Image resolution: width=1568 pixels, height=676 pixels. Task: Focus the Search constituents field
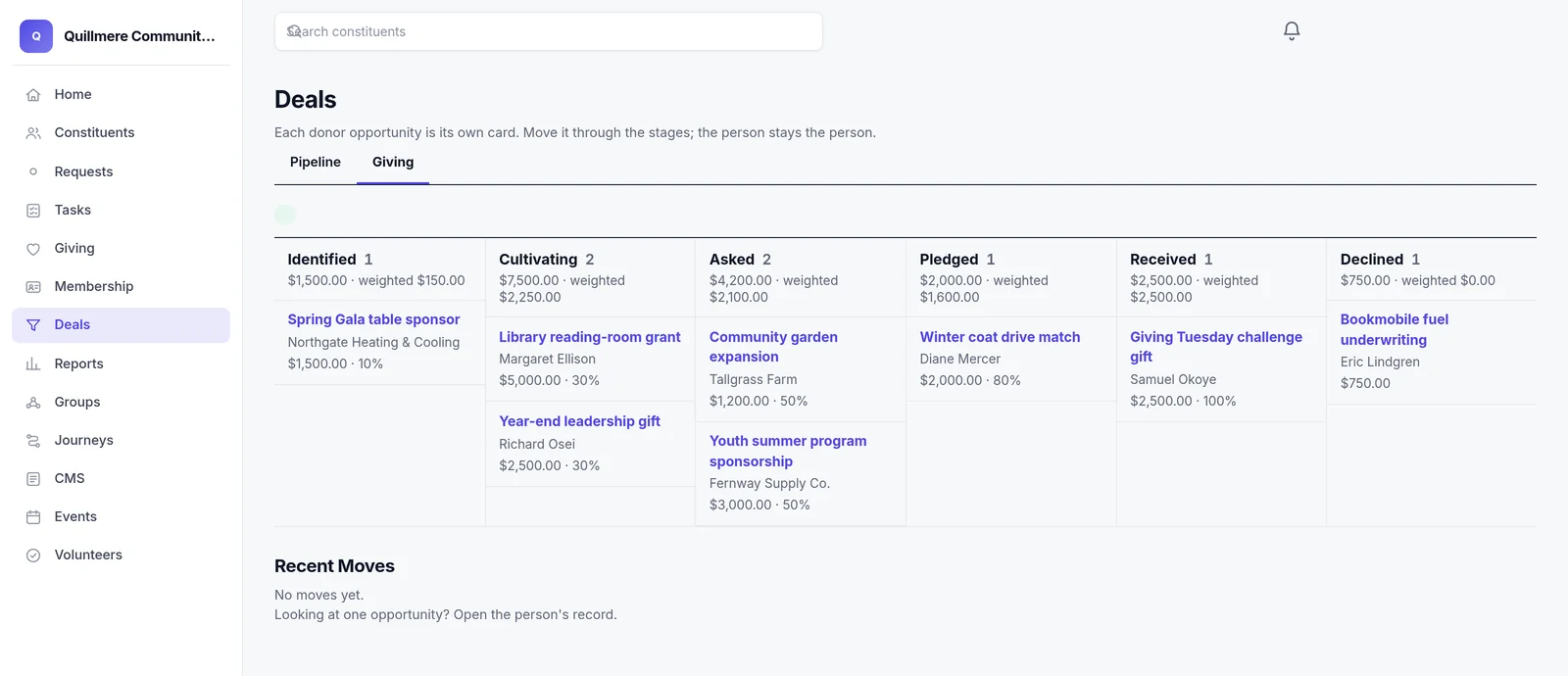(549, 31)
